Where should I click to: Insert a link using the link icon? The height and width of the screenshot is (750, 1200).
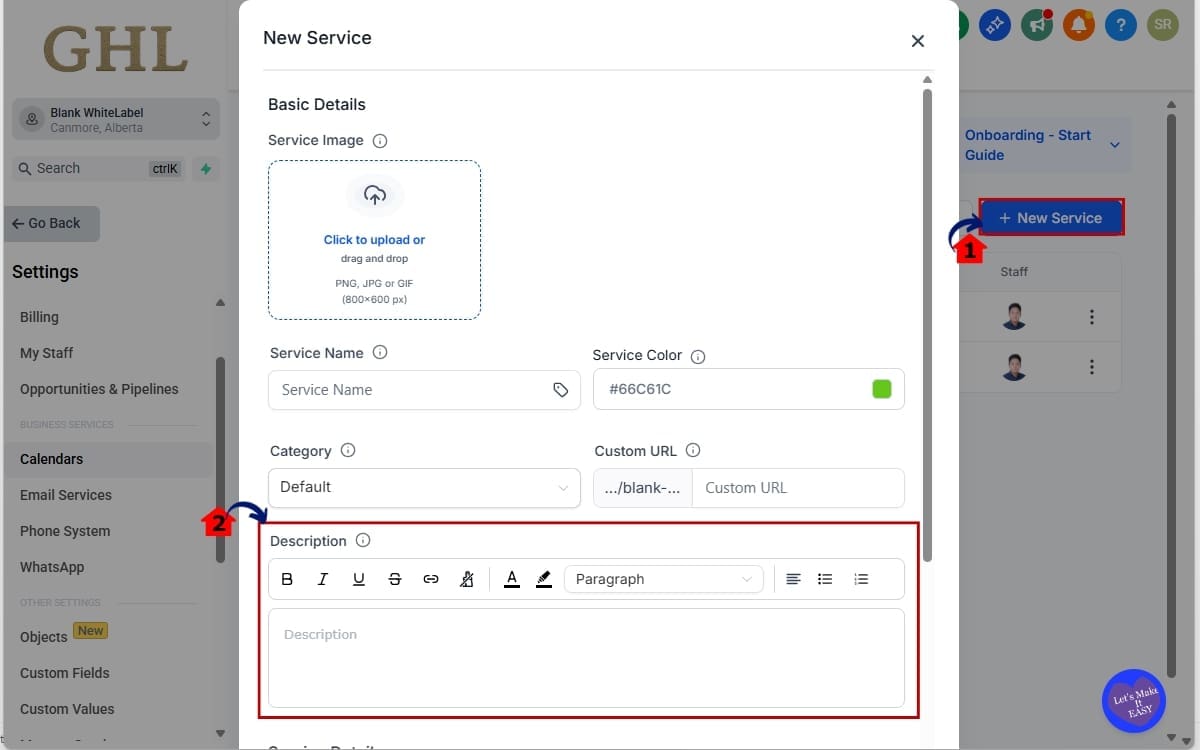click(x=431, y=578)
